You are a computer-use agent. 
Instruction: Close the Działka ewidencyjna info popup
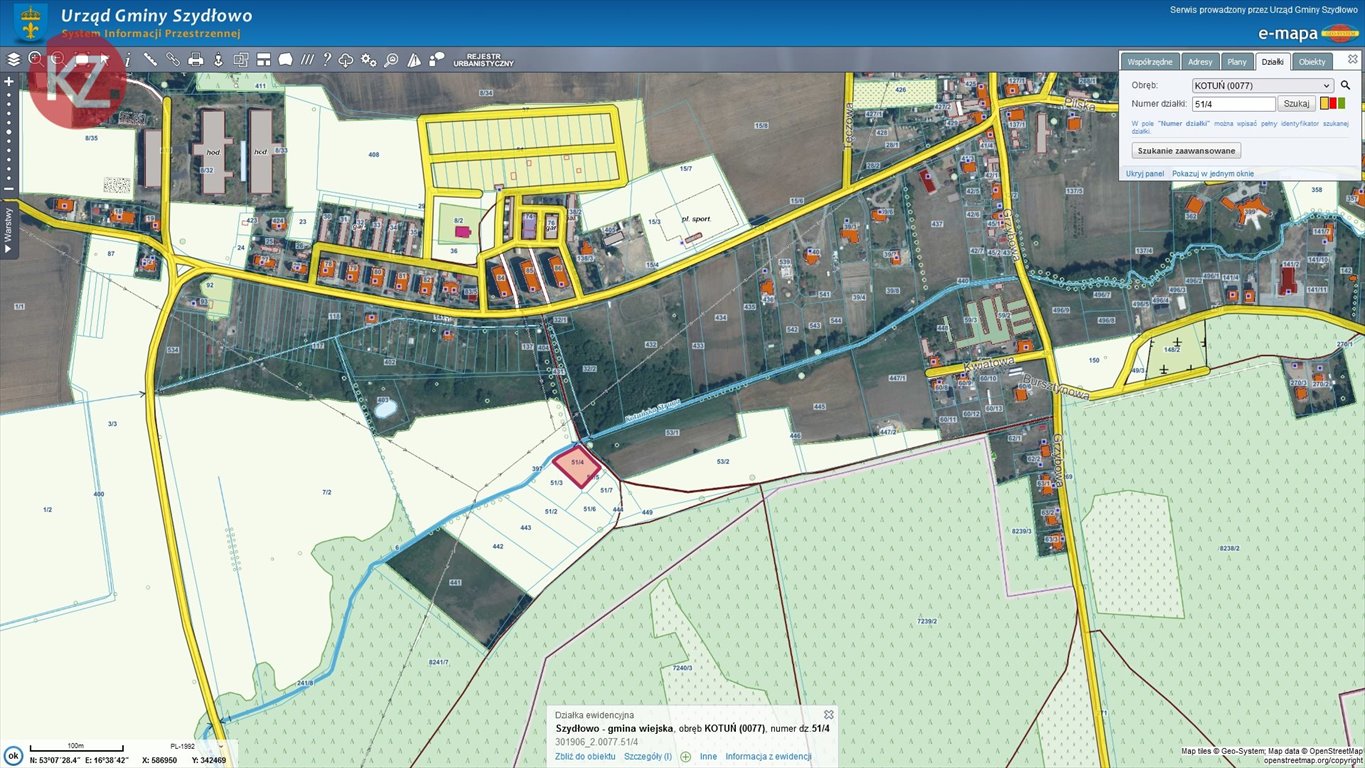pyautogui.click(x=828, y=714)
